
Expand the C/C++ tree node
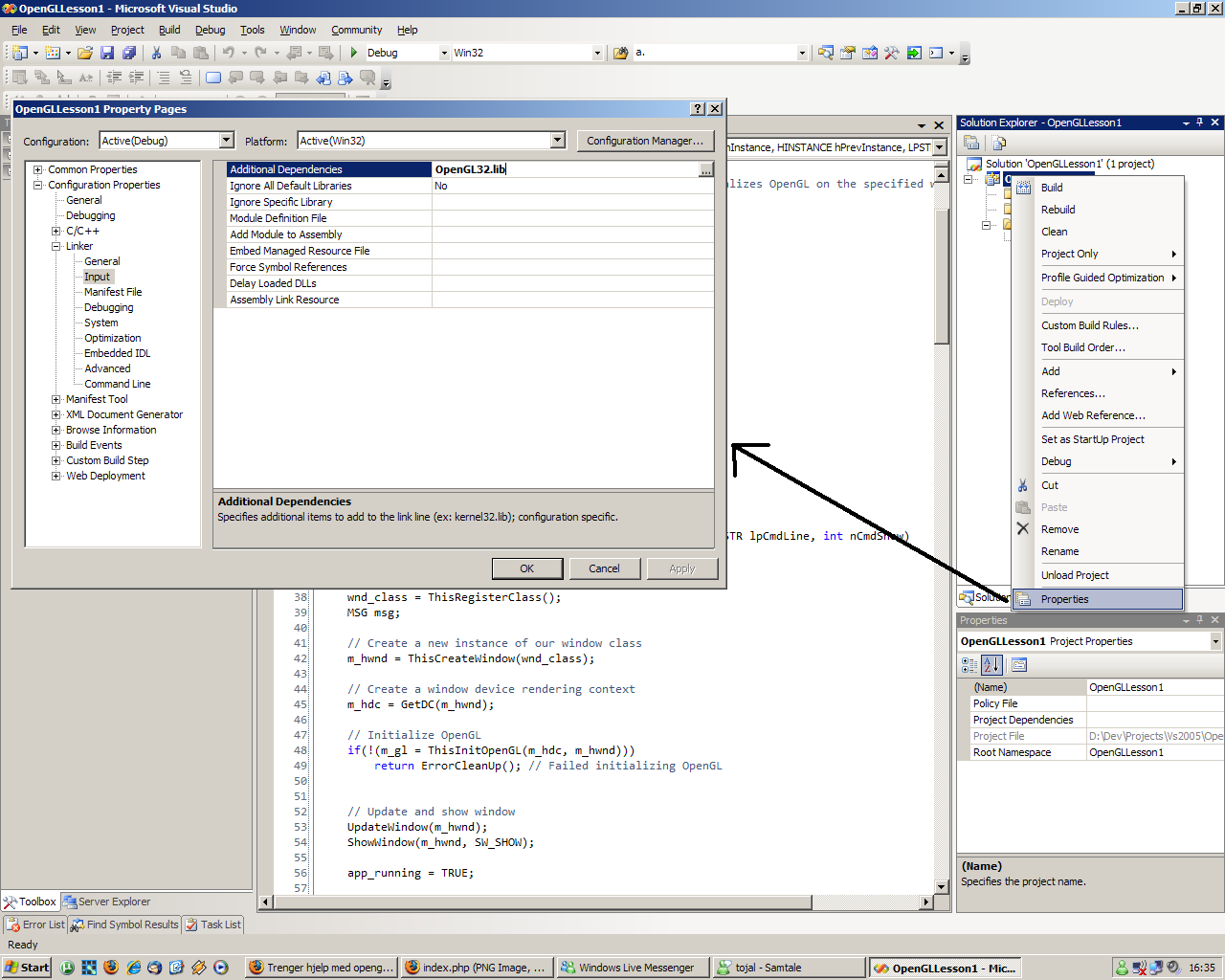tap(56, 231)
